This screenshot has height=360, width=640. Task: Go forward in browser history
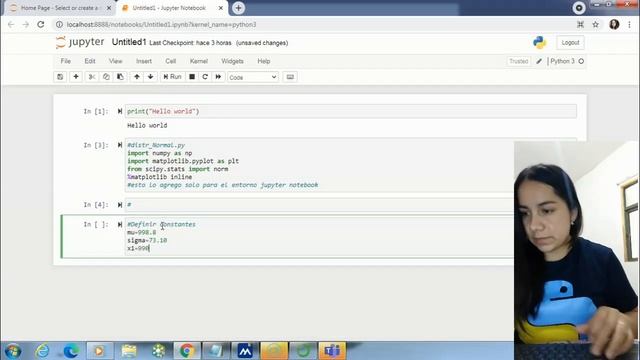(x=26, y=24)
